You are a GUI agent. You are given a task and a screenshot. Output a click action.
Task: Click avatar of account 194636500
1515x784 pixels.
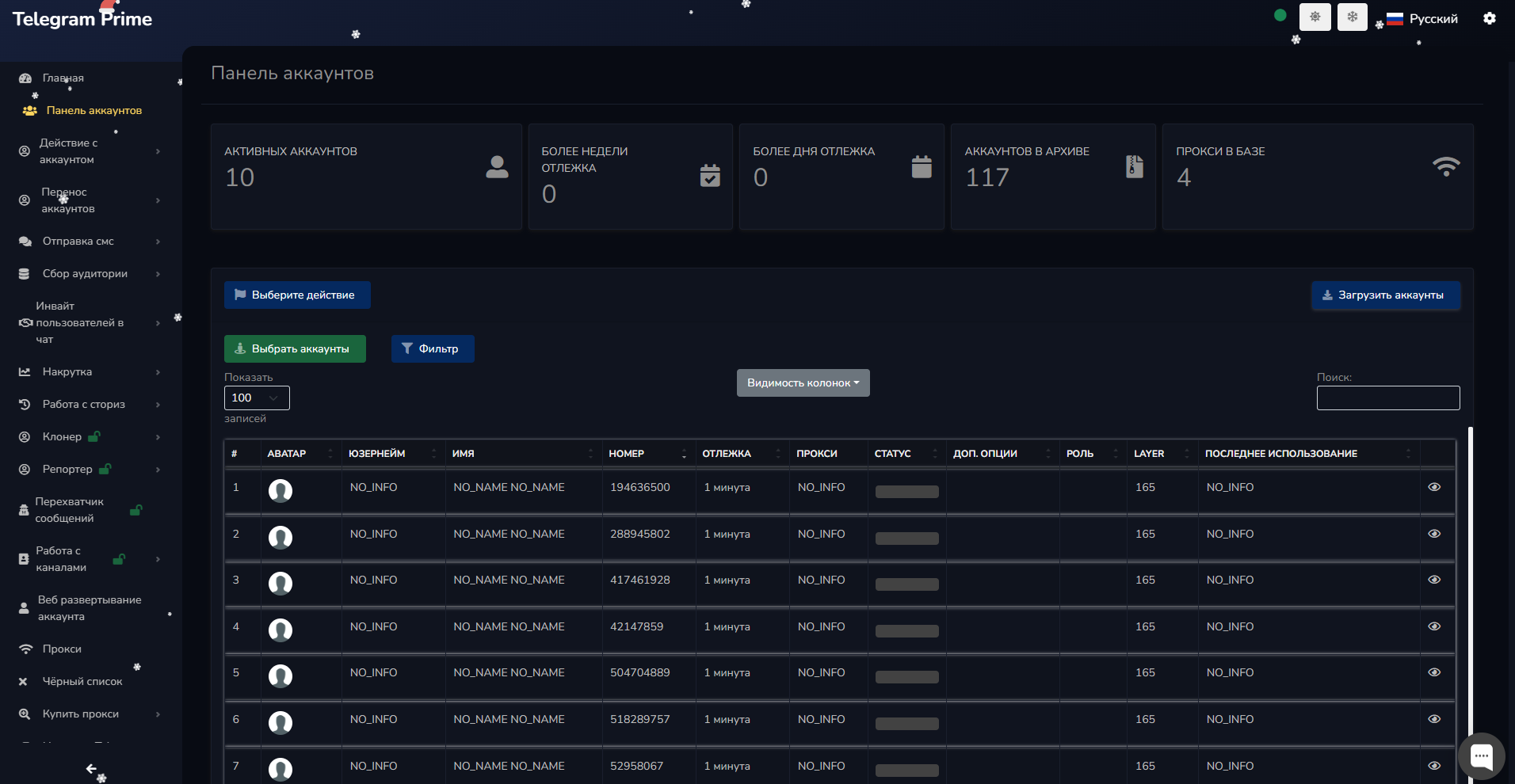[x=280, y=491]
